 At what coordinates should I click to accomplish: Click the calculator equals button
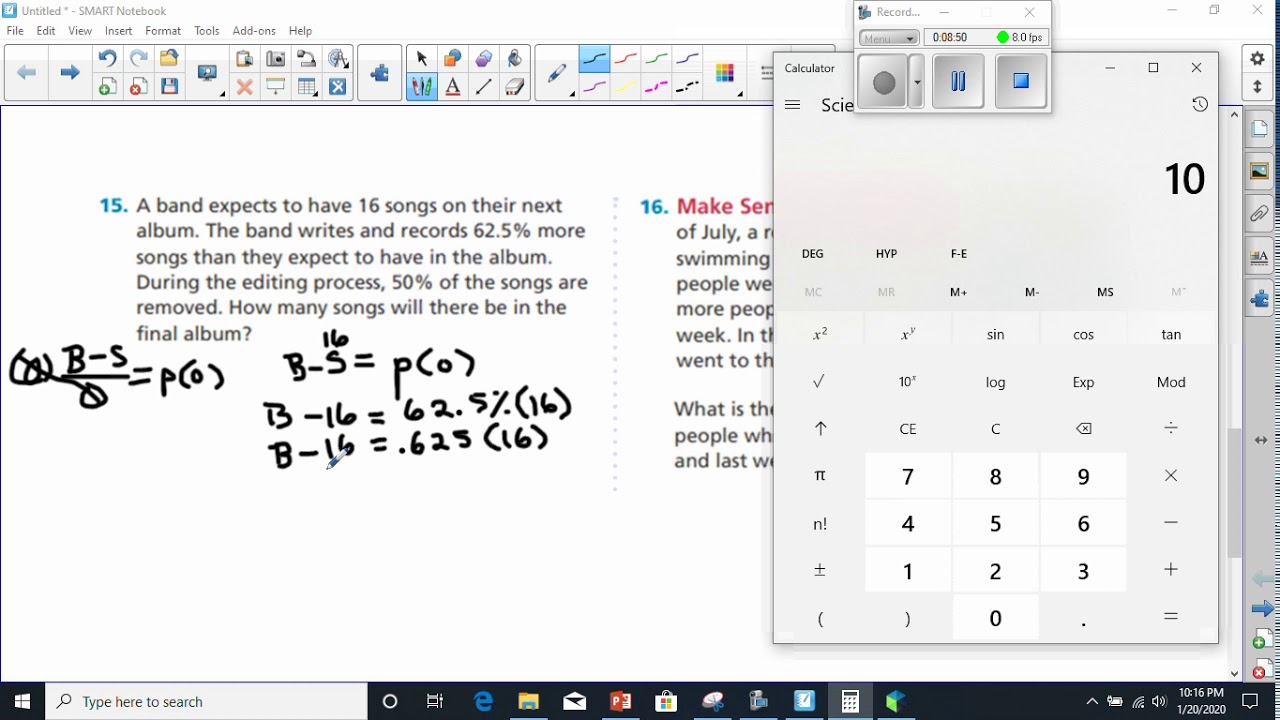click(x=1171, y=618)
